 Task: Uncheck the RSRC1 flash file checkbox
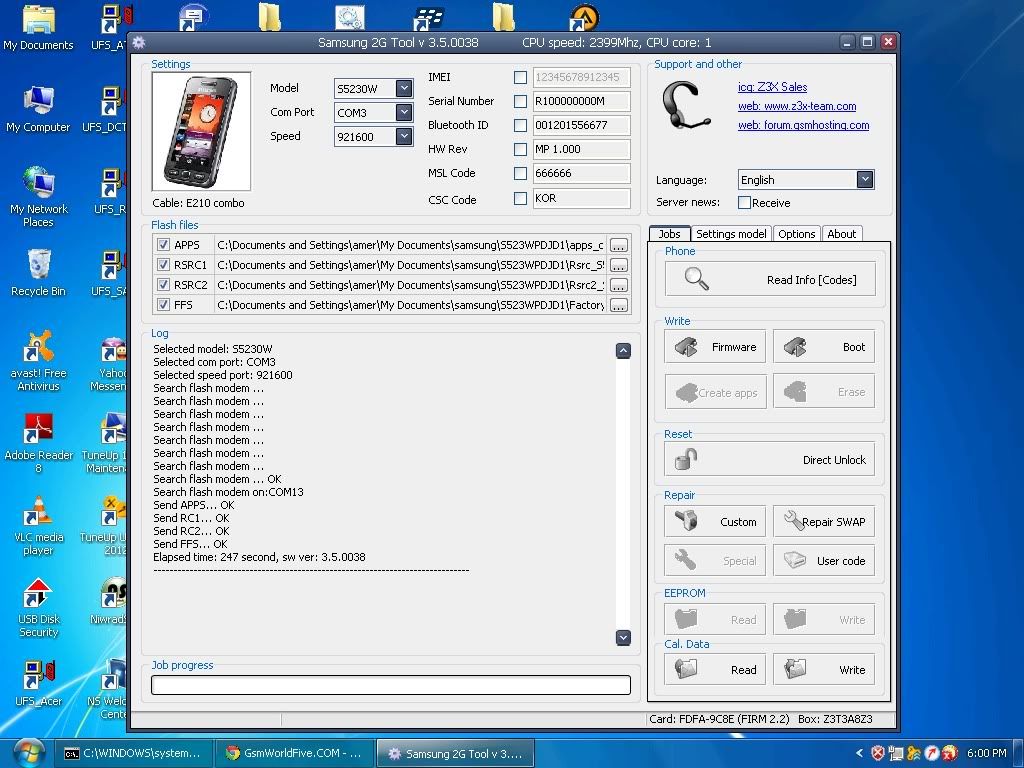tap(163, 265)
